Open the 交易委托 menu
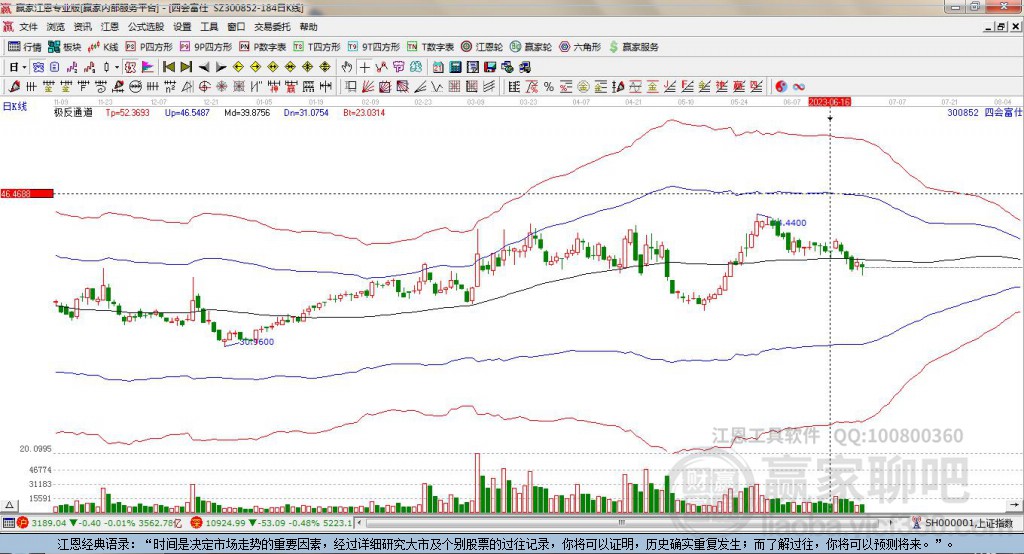 (273, 27)
